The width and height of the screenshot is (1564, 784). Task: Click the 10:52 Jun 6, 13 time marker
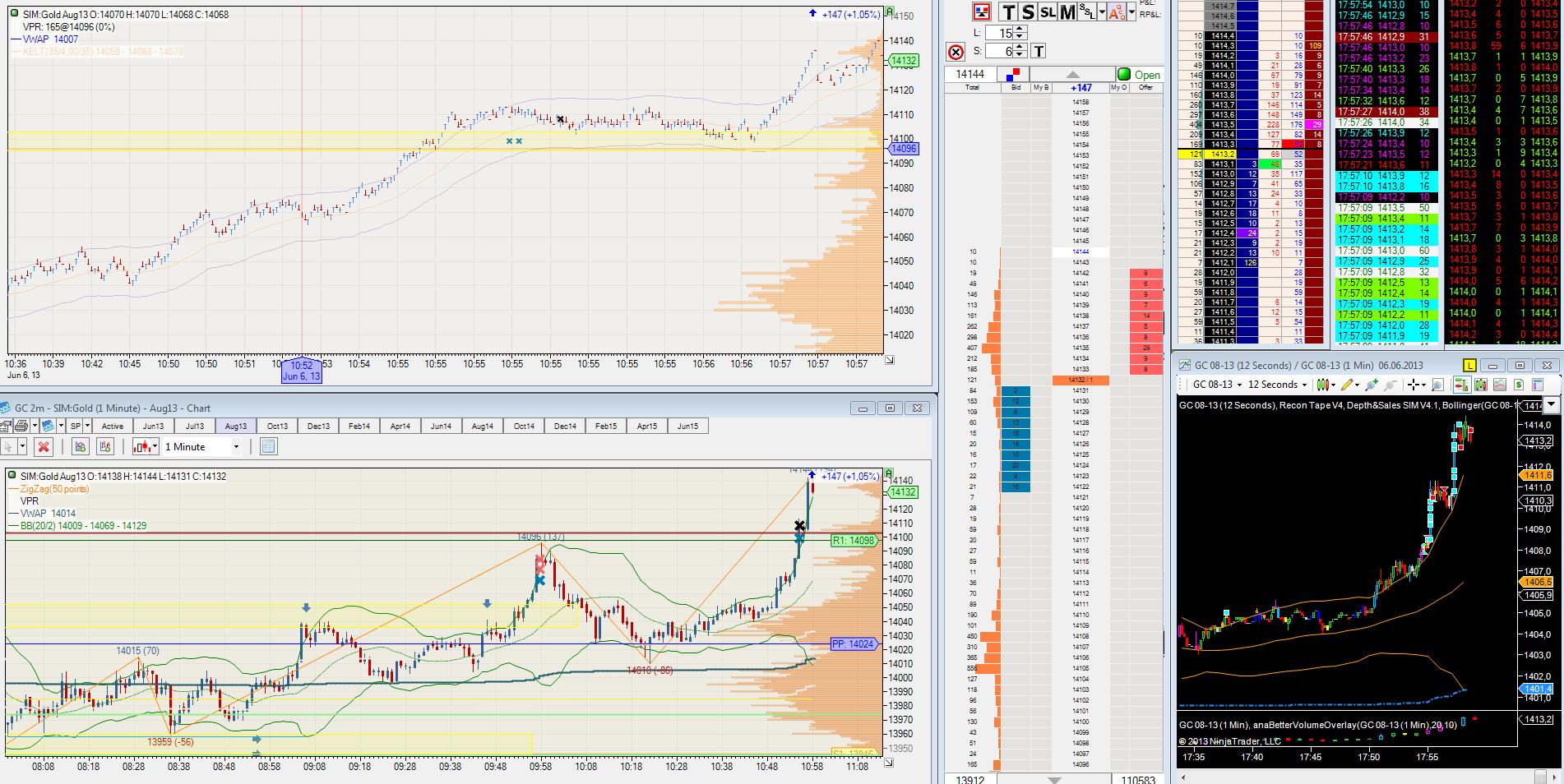pyautogui.click(x=302, y=370)
